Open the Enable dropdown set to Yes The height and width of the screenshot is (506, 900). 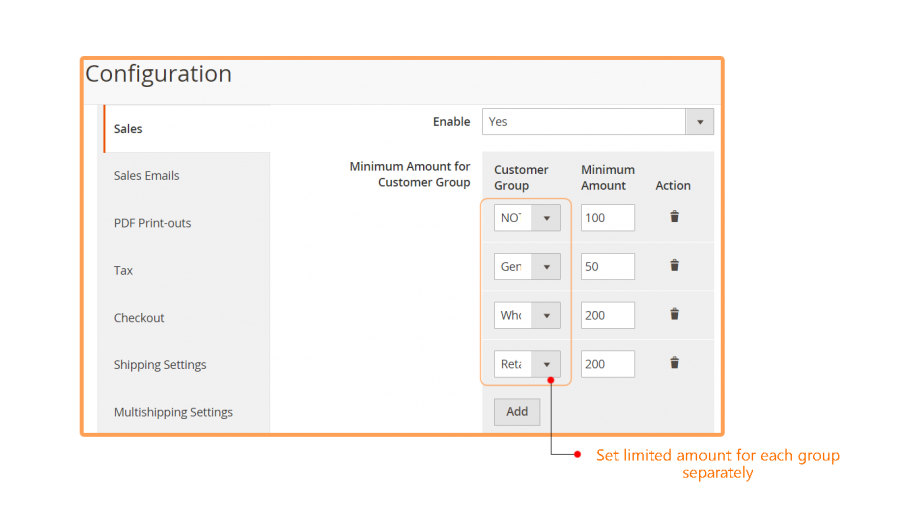point(597,122)
